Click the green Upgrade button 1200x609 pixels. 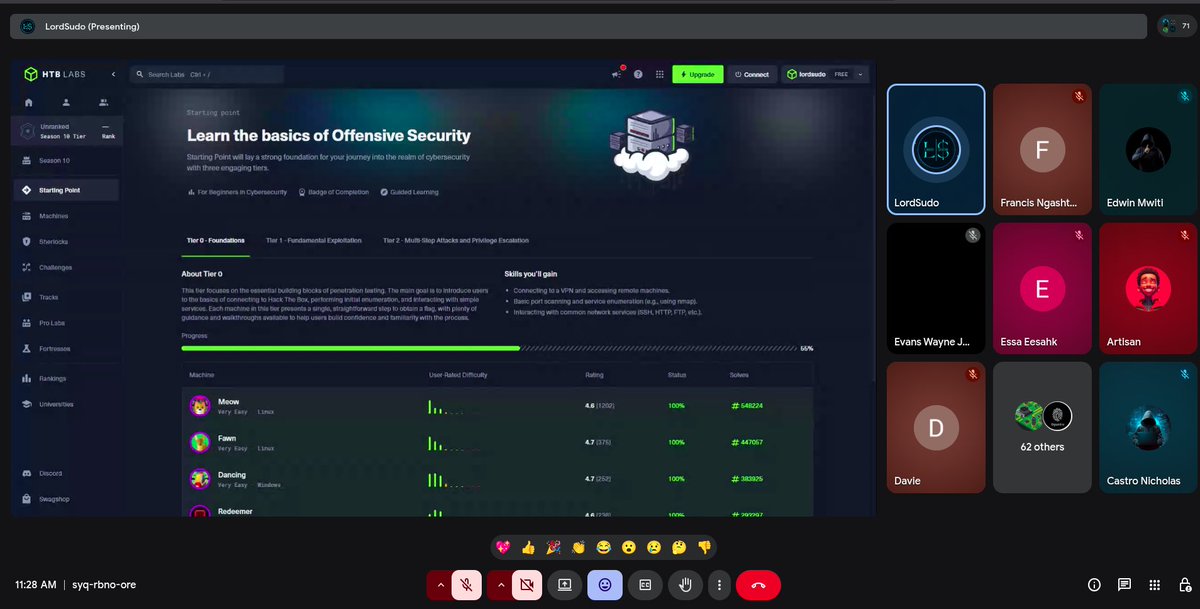[697, 74]
